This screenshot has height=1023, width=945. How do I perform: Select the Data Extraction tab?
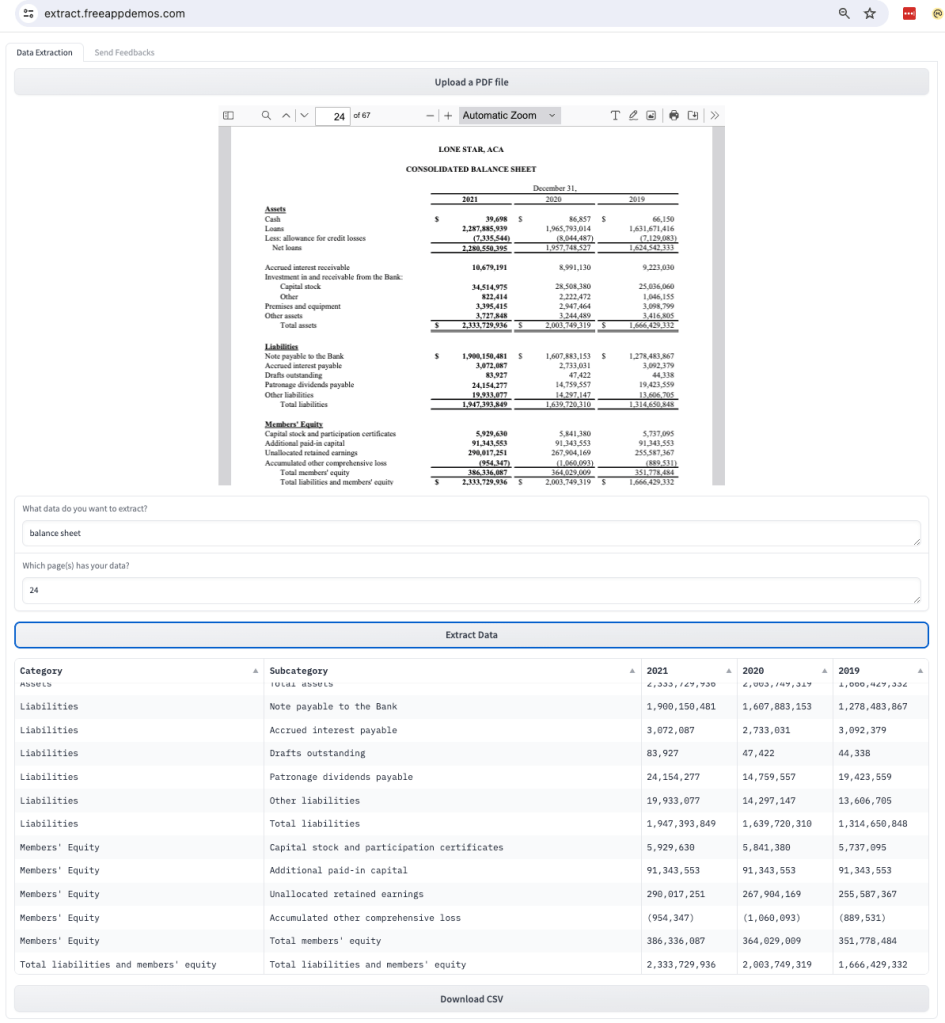click(45, 52)
